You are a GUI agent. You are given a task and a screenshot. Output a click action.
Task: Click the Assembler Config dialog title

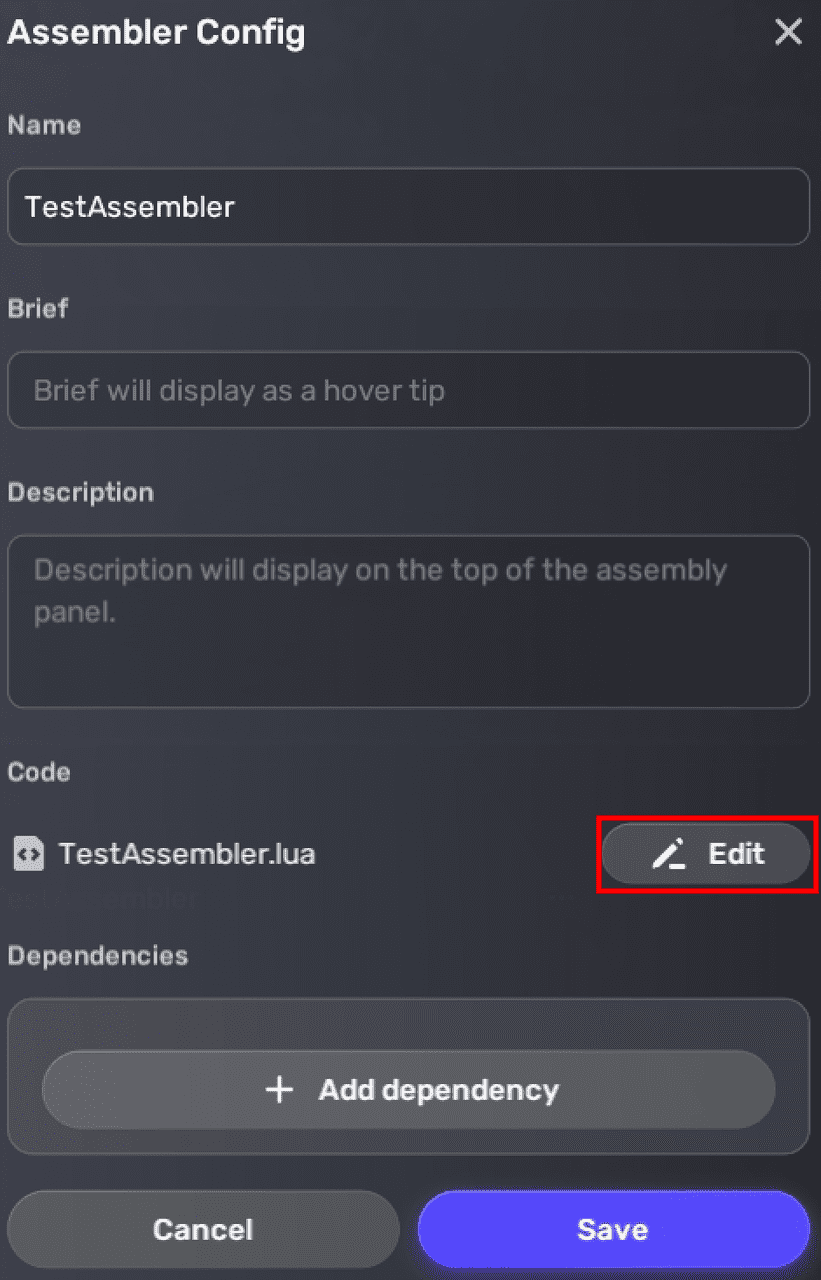pos(156,32)
